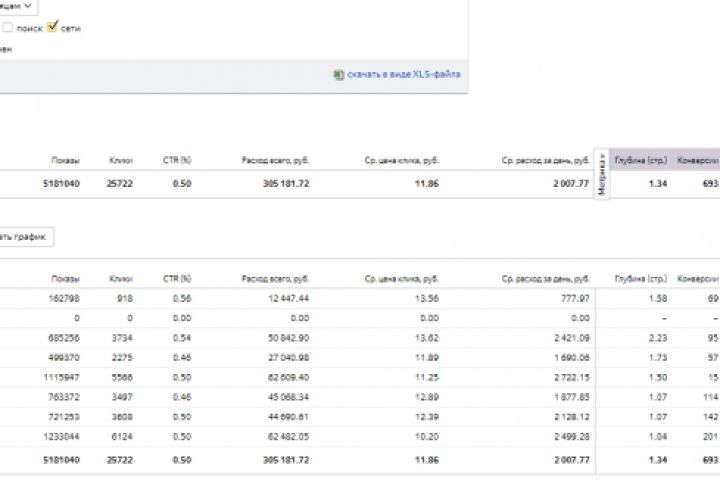Image resolution: width=720 pixels, height=480 pixels.
Task: Click "Глубина (стр.)" header in upper table
Action: click(x=641, y=160)
